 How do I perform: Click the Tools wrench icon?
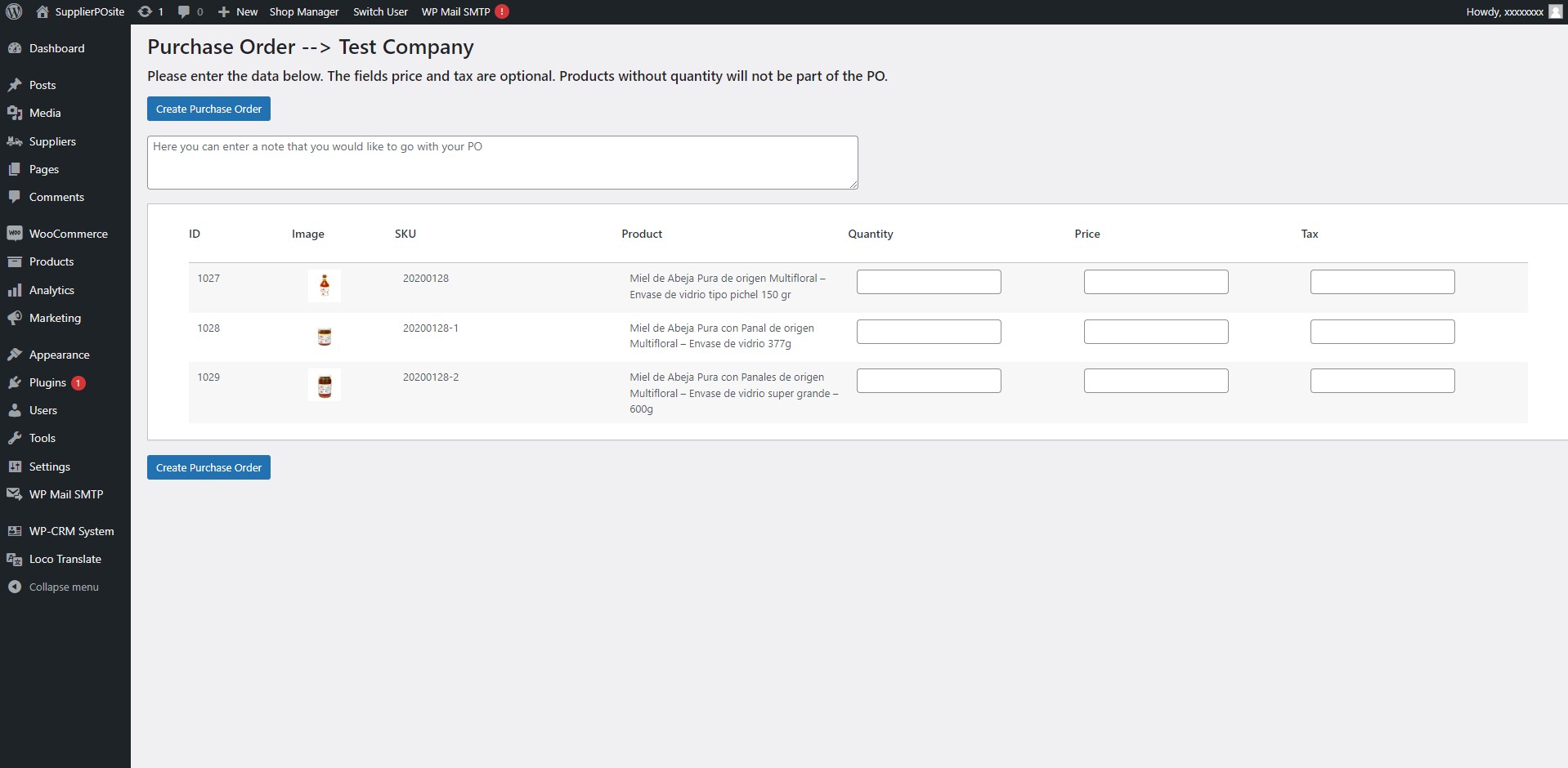click(x=15, y=438)
